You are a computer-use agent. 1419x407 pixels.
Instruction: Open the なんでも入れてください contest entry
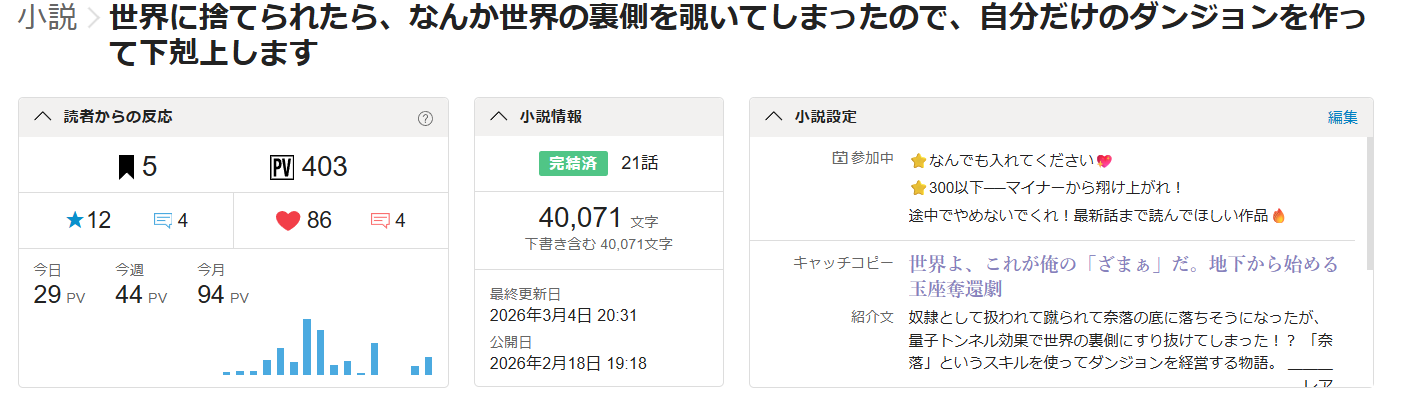pos(1011,161)
